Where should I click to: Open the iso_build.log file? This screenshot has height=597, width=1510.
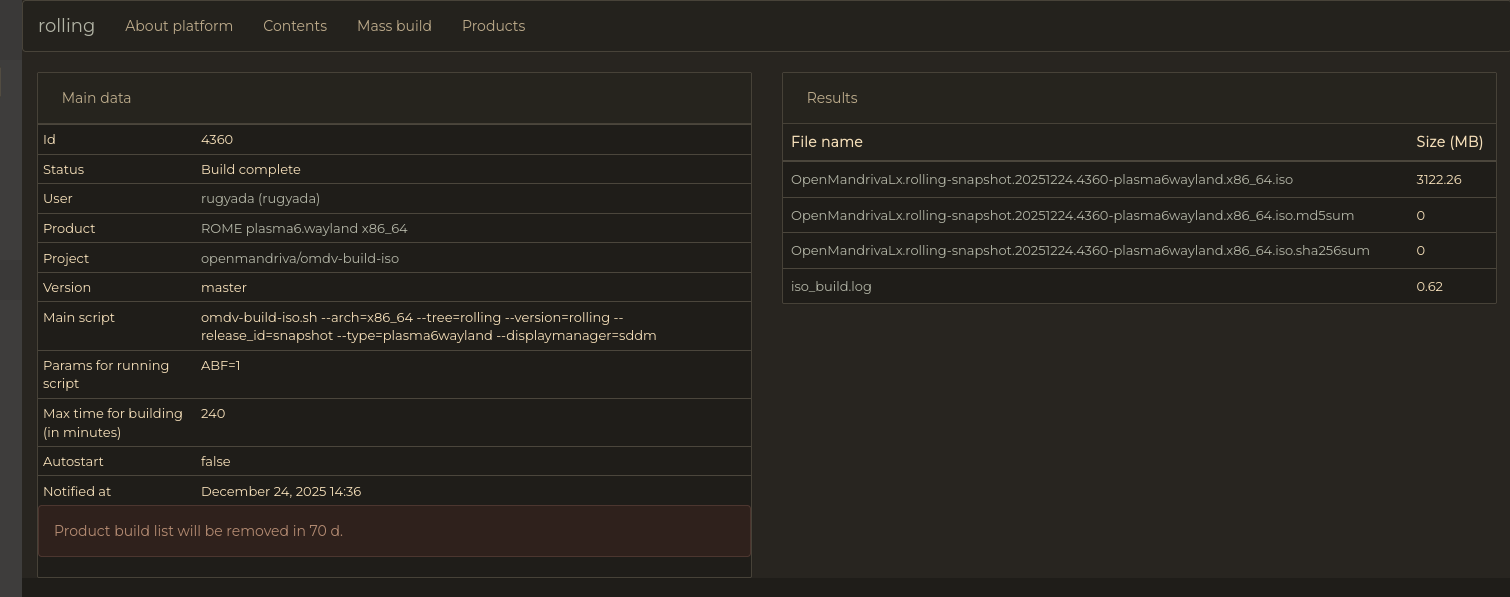point(831,287)
